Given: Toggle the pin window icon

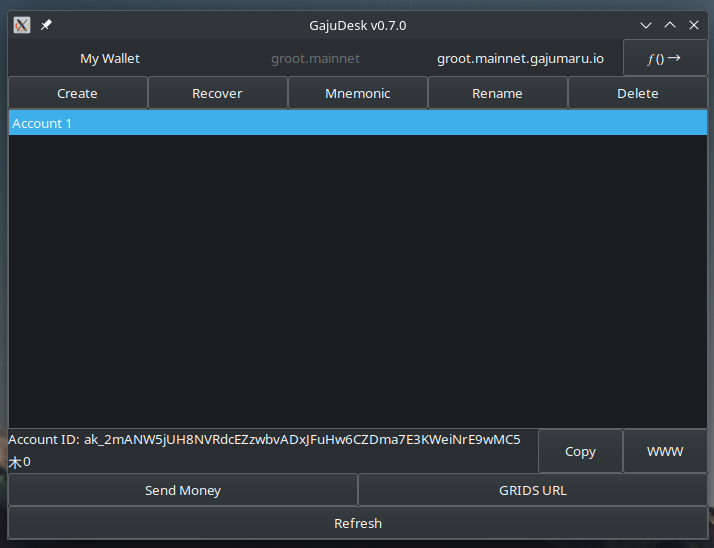Looking at the screenshot, I should (x=46, y=25).
